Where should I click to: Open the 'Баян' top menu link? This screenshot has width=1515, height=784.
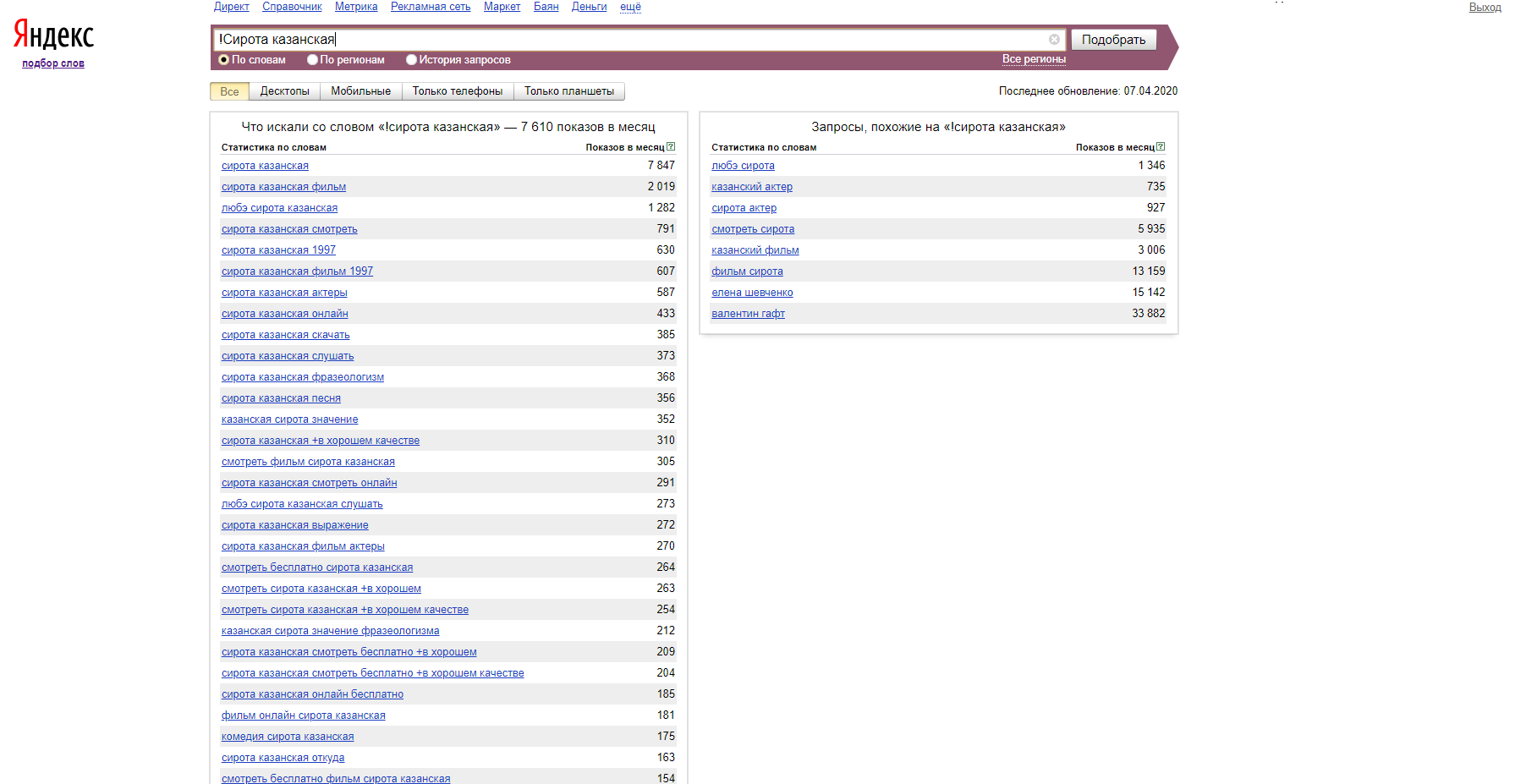546,7
